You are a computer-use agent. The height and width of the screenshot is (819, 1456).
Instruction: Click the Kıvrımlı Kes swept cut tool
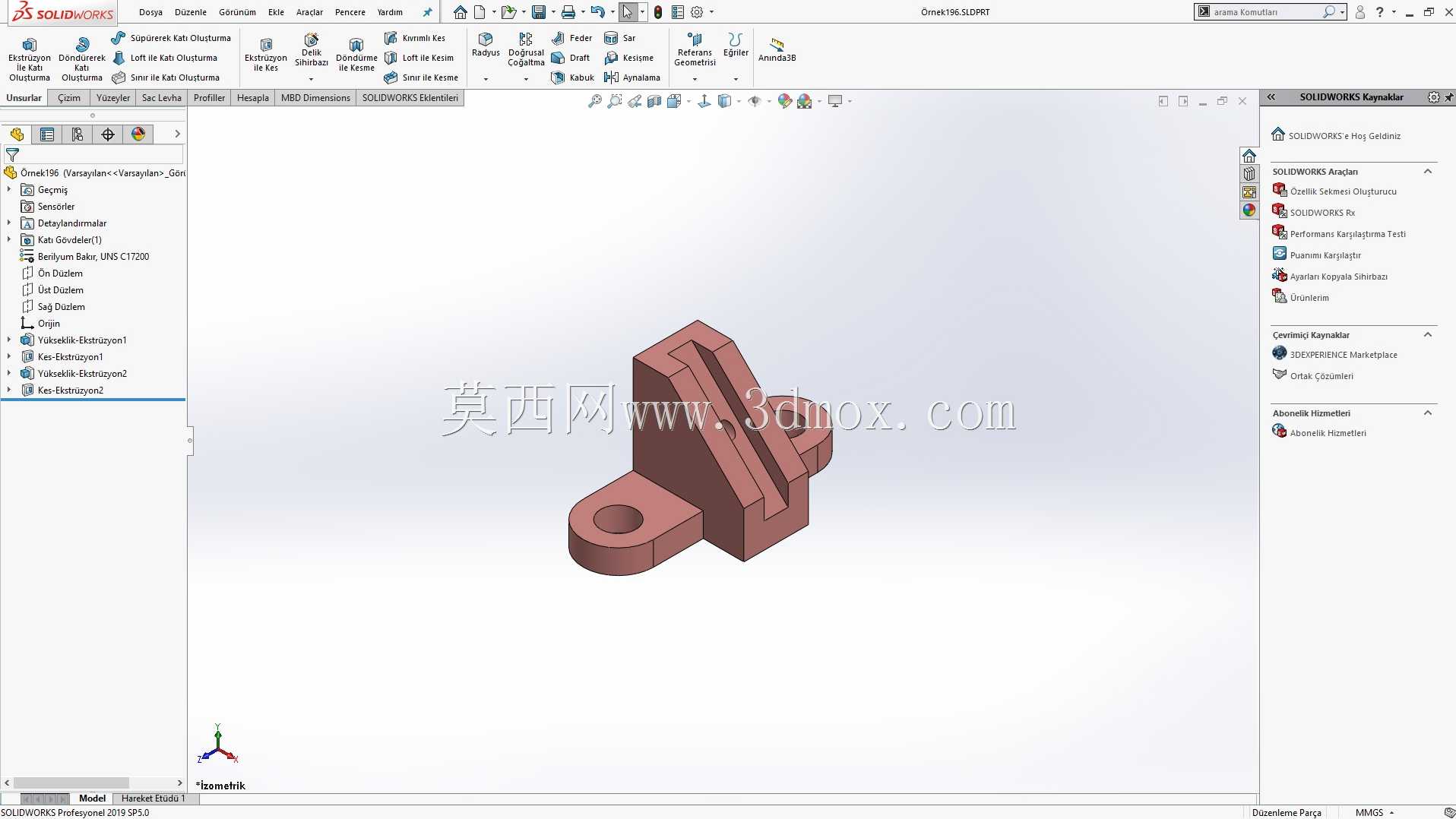pos(415,38)
